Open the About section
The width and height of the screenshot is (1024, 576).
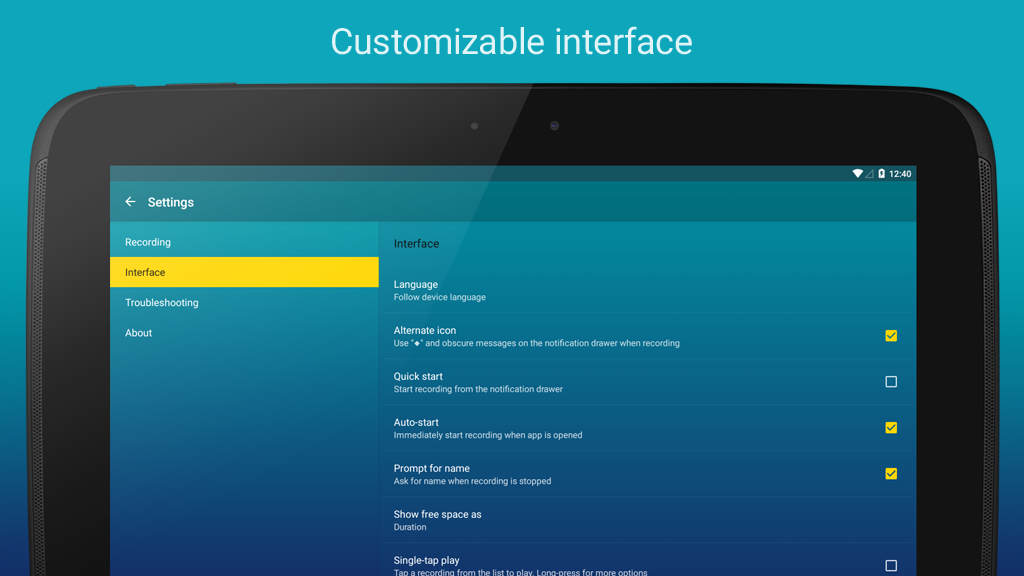tap(139, 333)
